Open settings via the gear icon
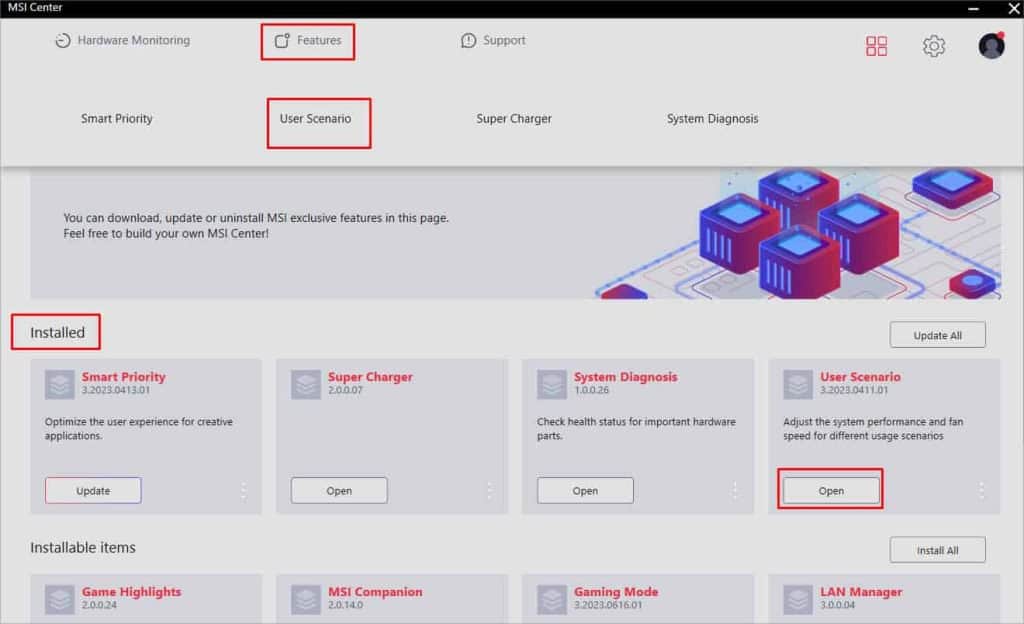 (x=933, y=46)
